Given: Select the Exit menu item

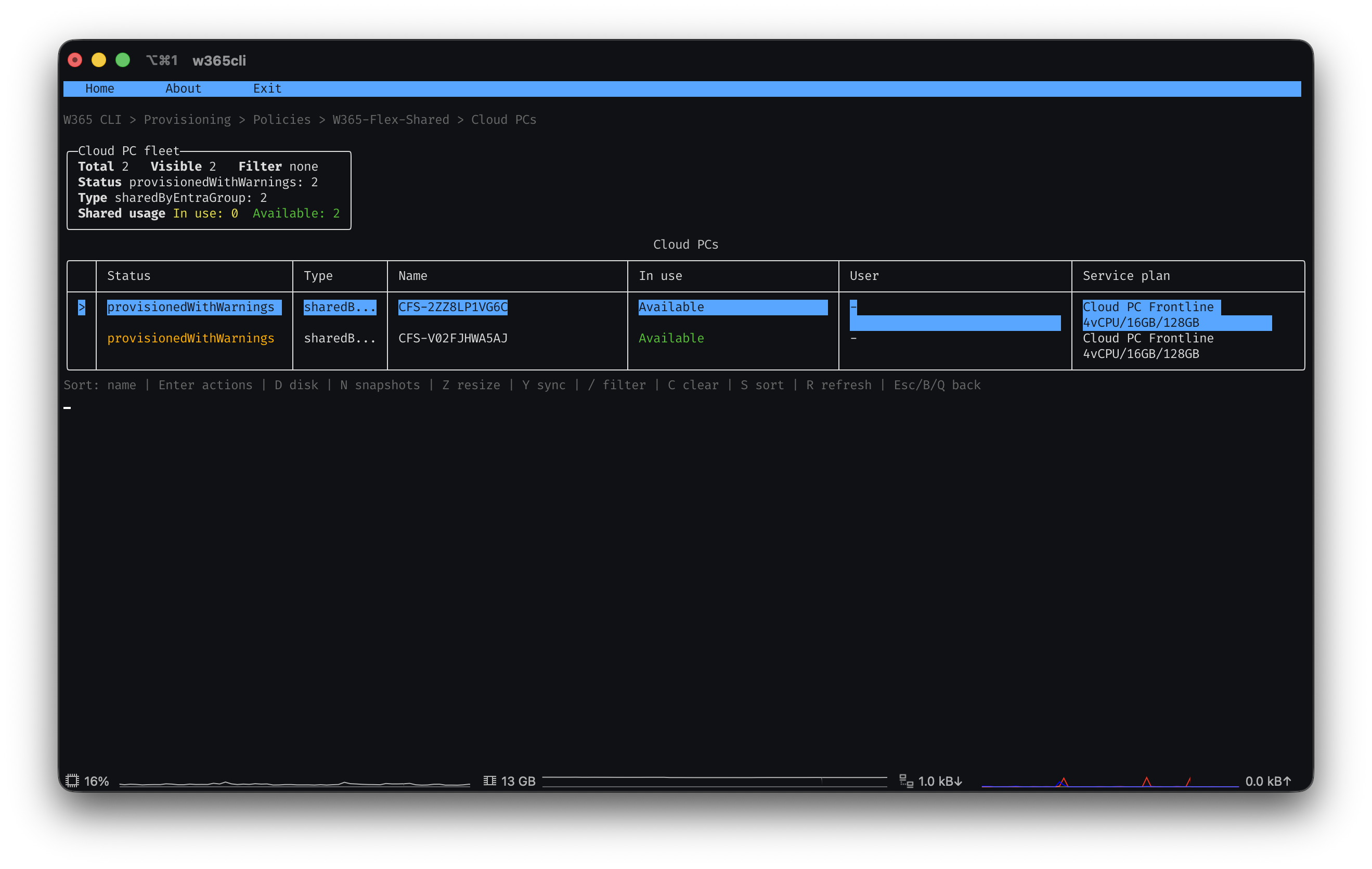Looking at the screenshot, I should click(267, 88).
